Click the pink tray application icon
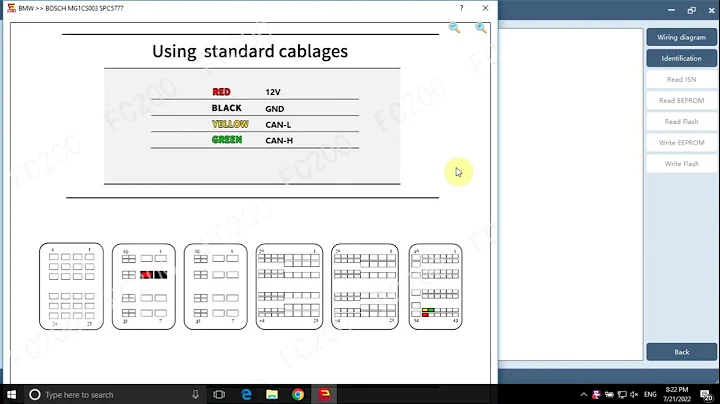This screenshot has width=720, height=404. [596, 394]
